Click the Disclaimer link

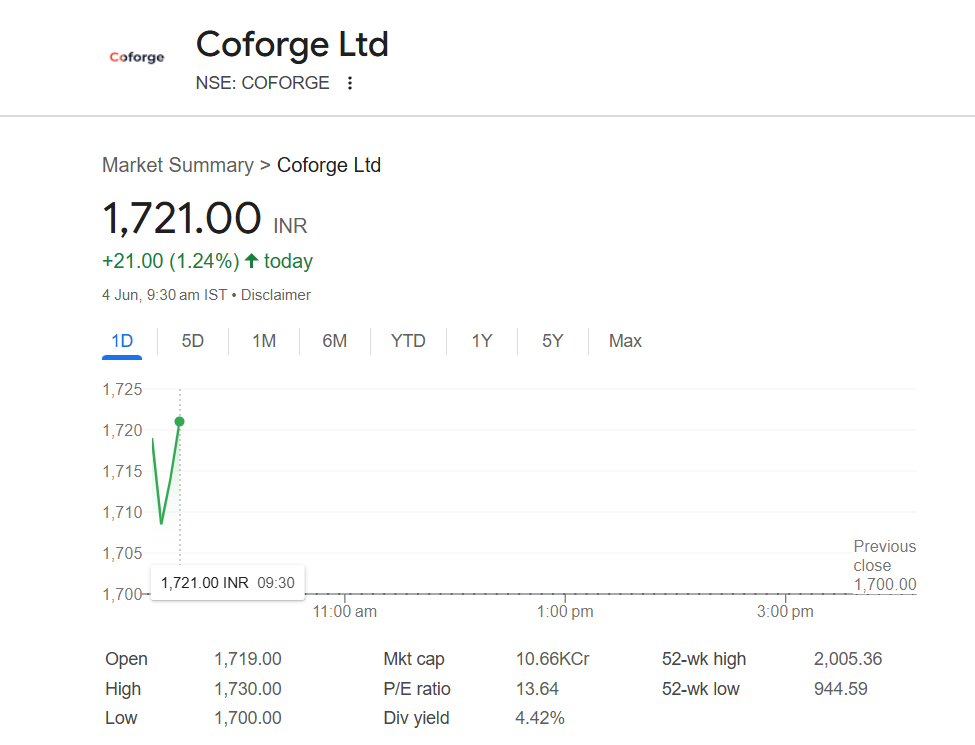pos(276,295)
